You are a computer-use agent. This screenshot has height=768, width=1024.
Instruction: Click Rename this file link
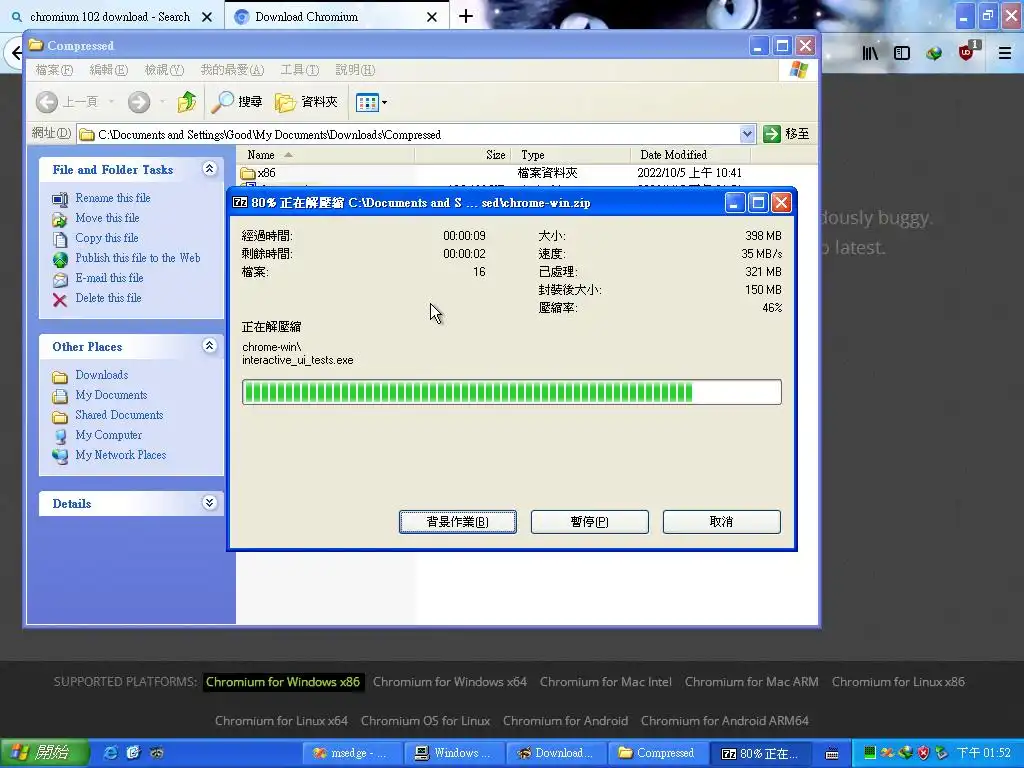point(112,198)
